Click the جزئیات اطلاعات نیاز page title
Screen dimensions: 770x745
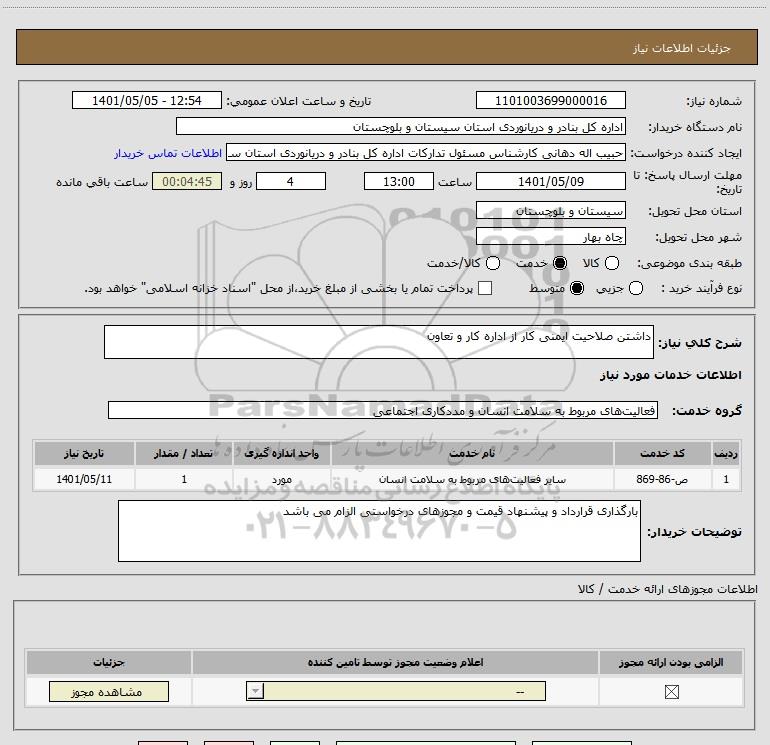point(682,48)
